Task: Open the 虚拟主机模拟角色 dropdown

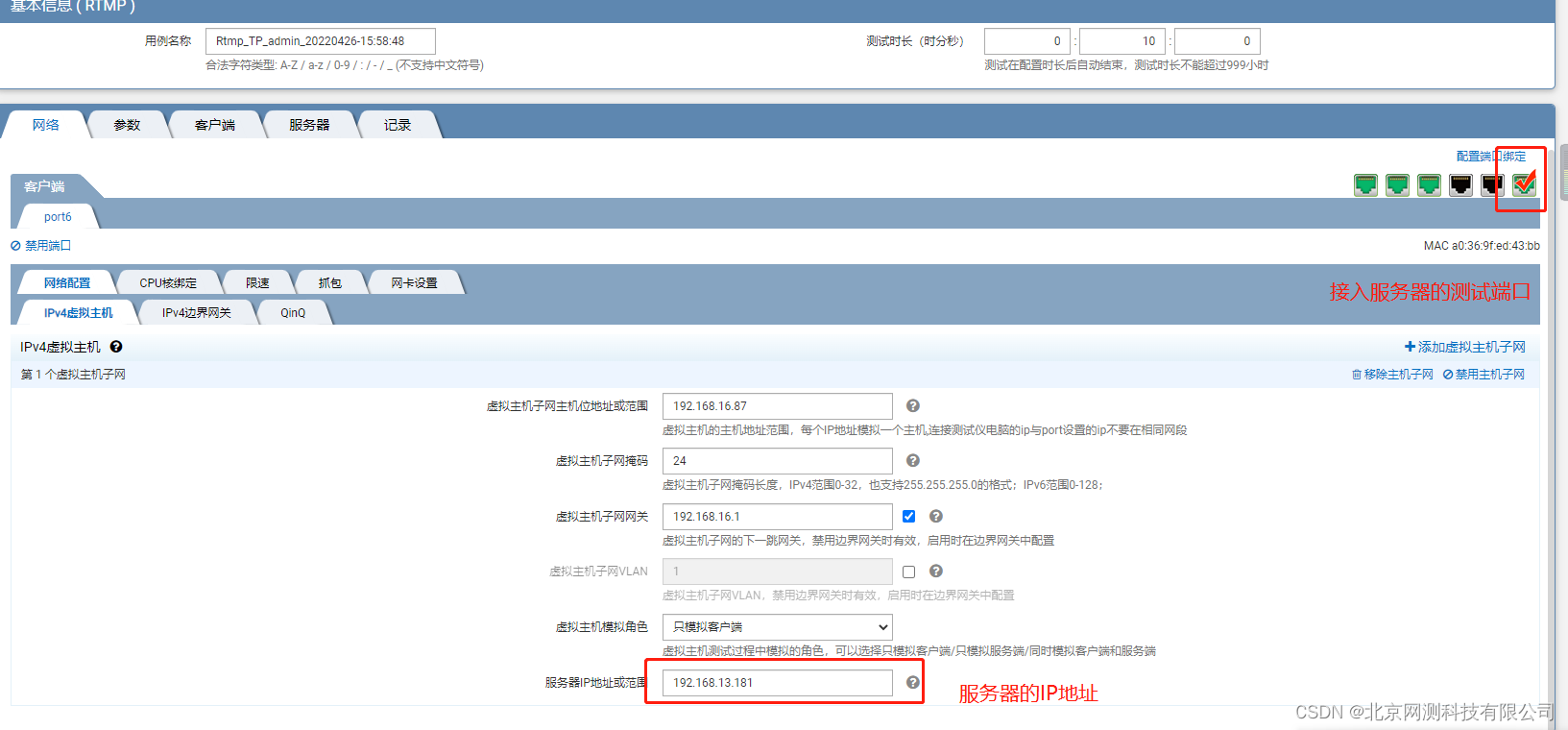Action: (x=778, y=627)
